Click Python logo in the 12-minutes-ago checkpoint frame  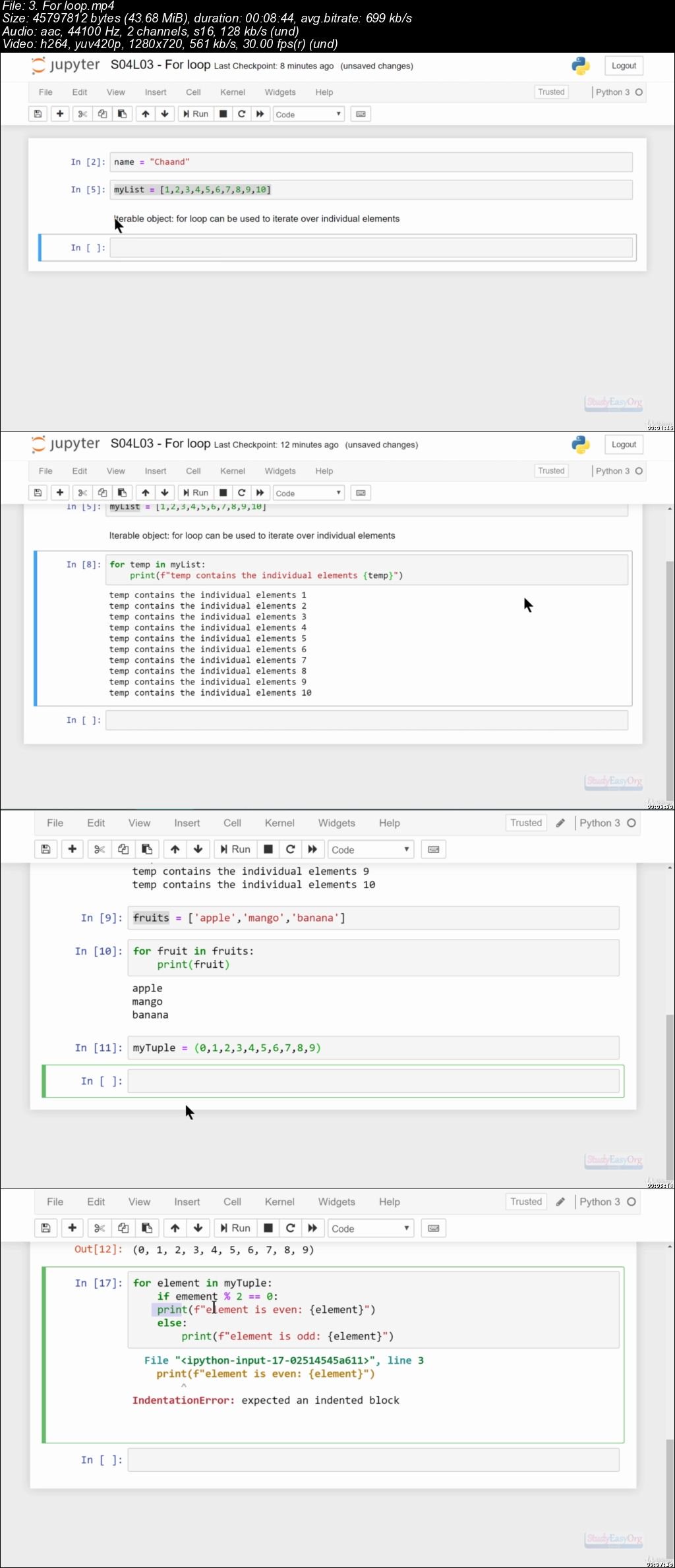[581, 445]
